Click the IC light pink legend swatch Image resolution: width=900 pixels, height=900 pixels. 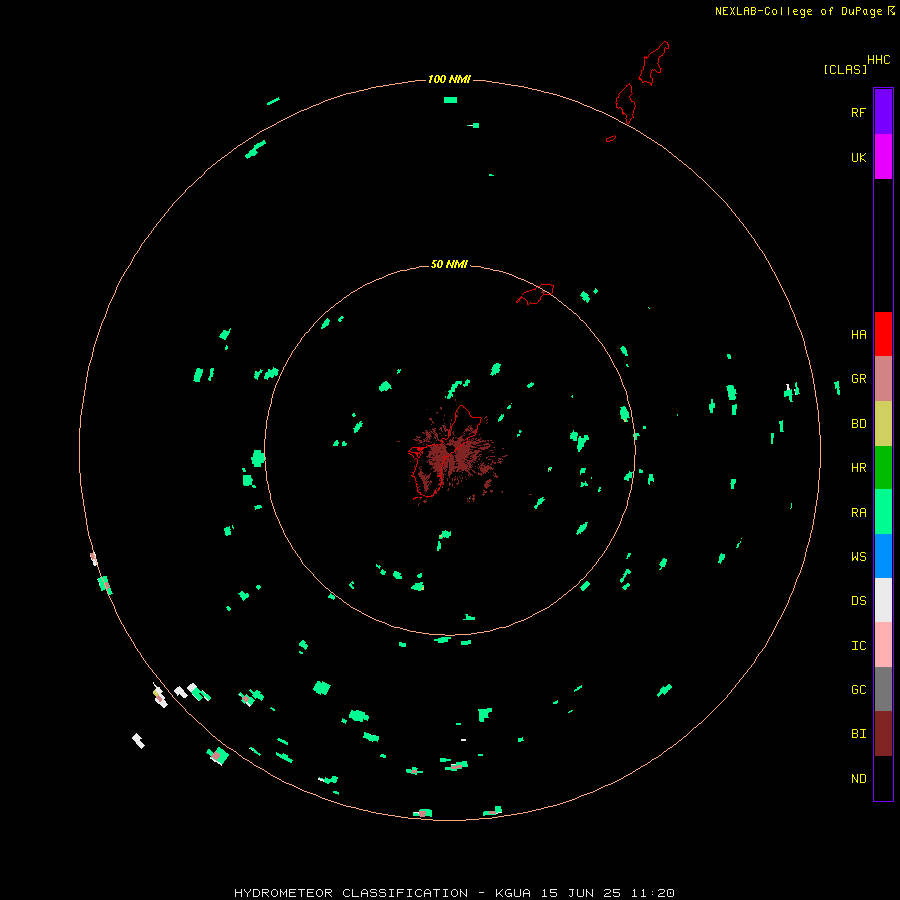883,645
